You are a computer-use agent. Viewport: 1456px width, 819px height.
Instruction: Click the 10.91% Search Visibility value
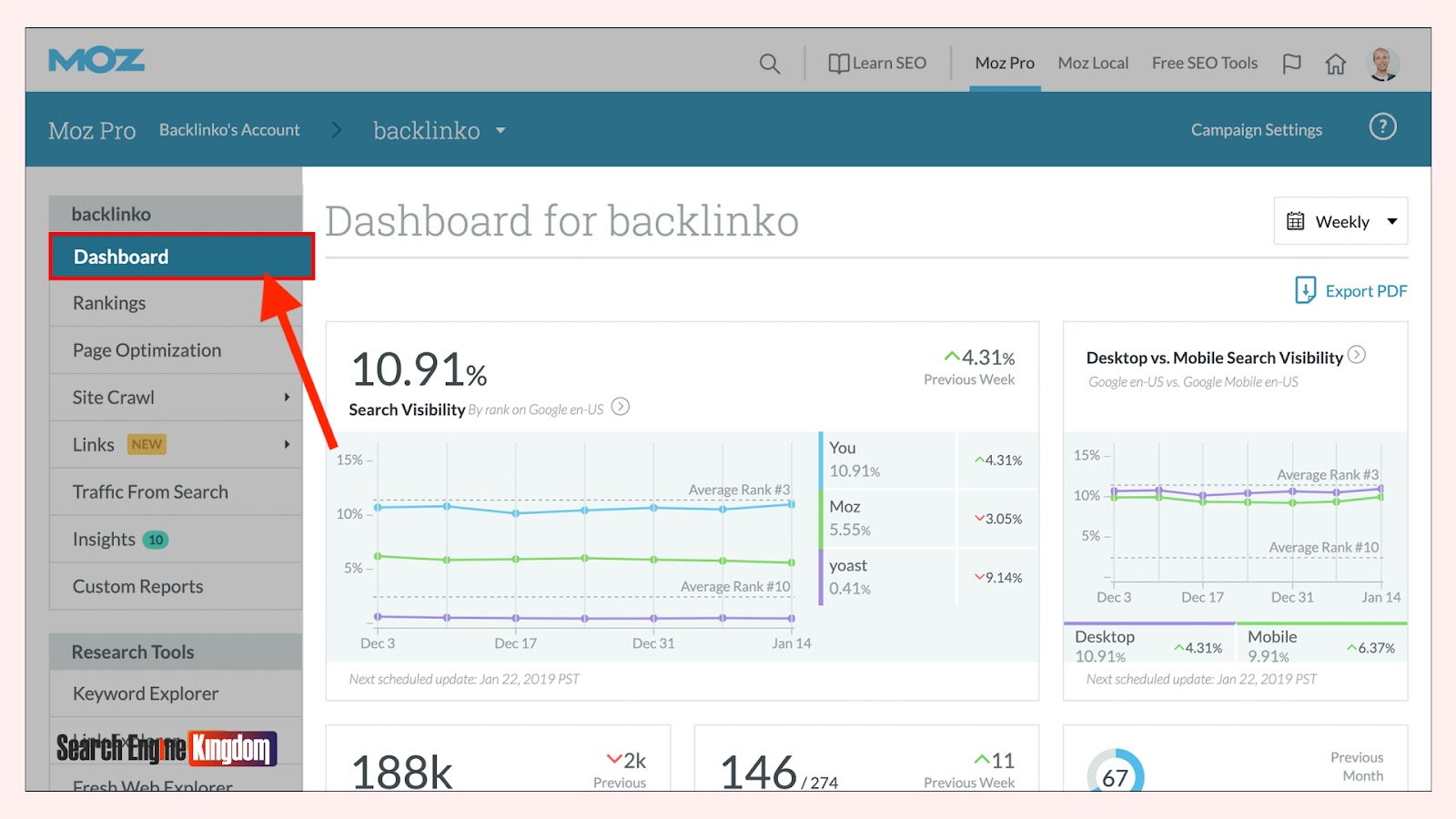419,369
